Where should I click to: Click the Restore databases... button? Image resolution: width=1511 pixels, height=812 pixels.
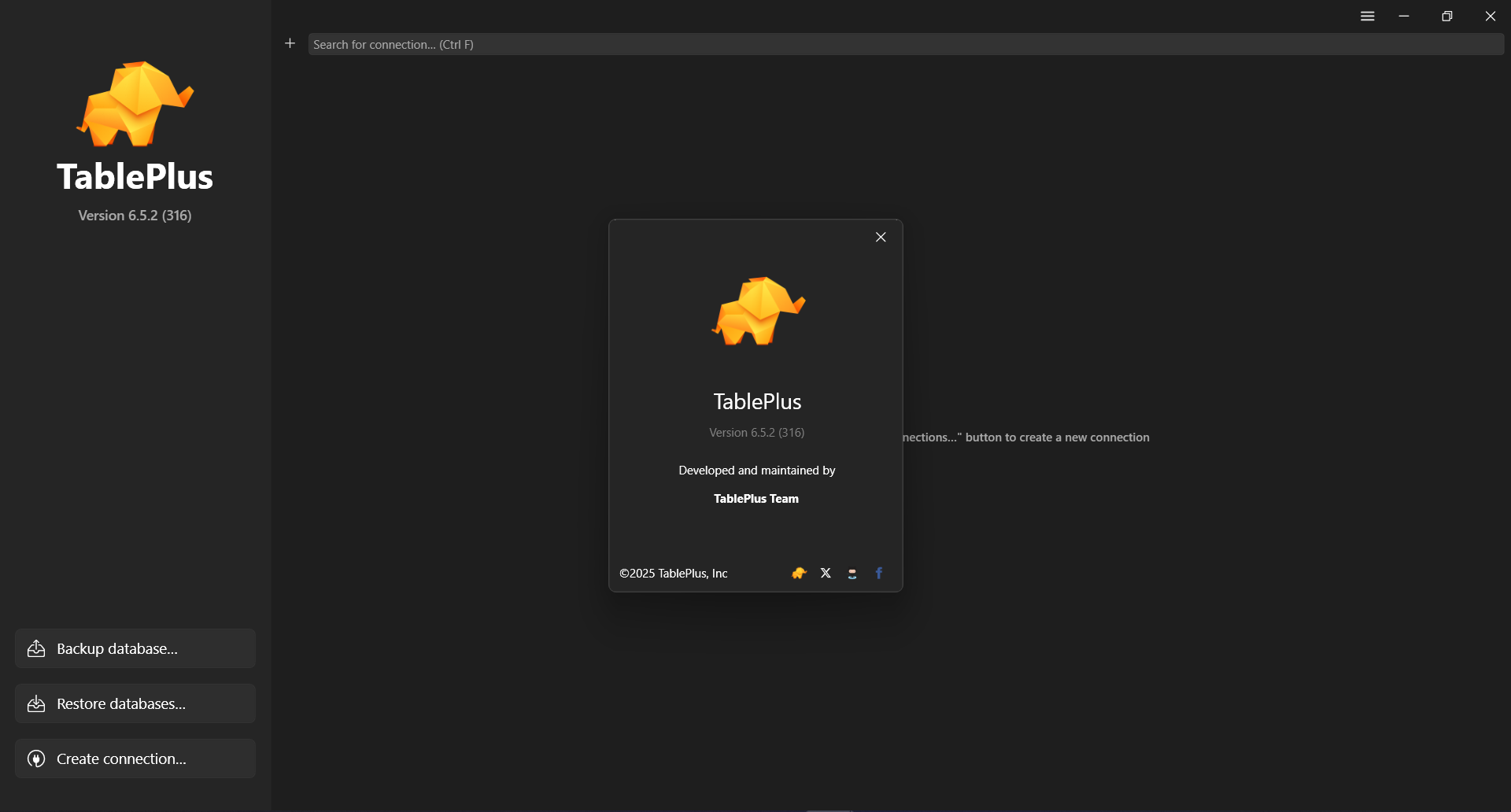tap(135, 703)
